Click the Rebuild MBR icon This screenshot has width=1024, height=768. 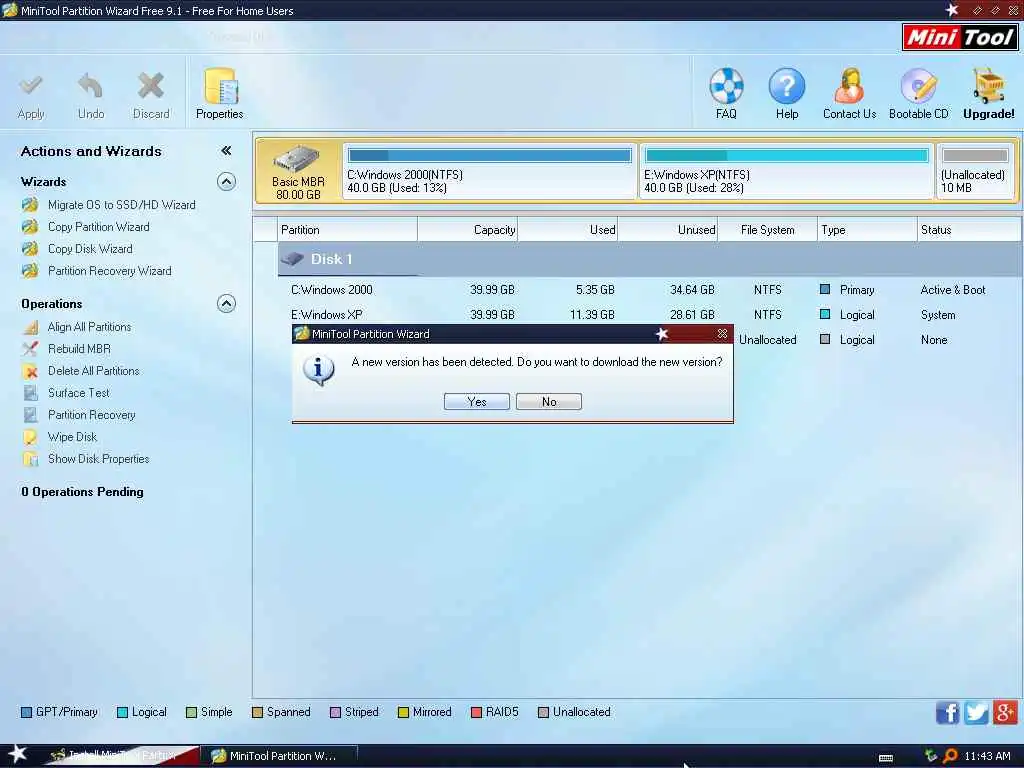[30, 349]
